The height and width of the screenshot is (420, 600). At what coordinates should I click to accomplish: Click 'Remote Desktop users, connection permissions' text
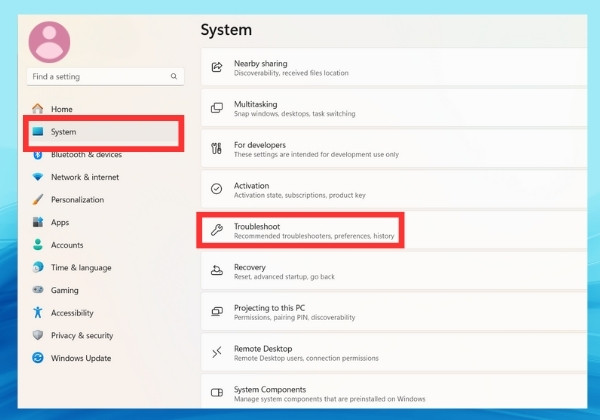306,358
